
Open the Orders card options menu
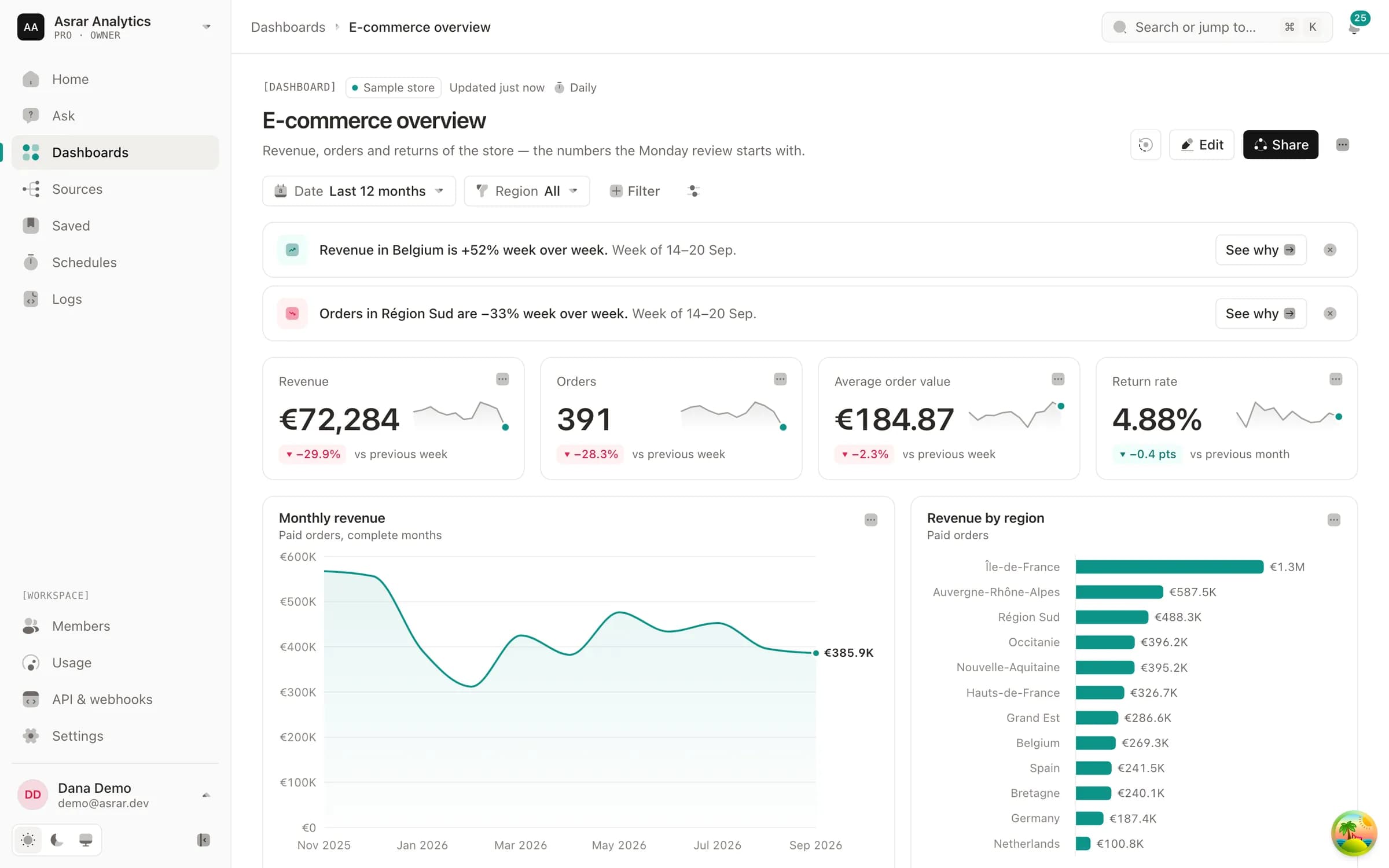780,379
